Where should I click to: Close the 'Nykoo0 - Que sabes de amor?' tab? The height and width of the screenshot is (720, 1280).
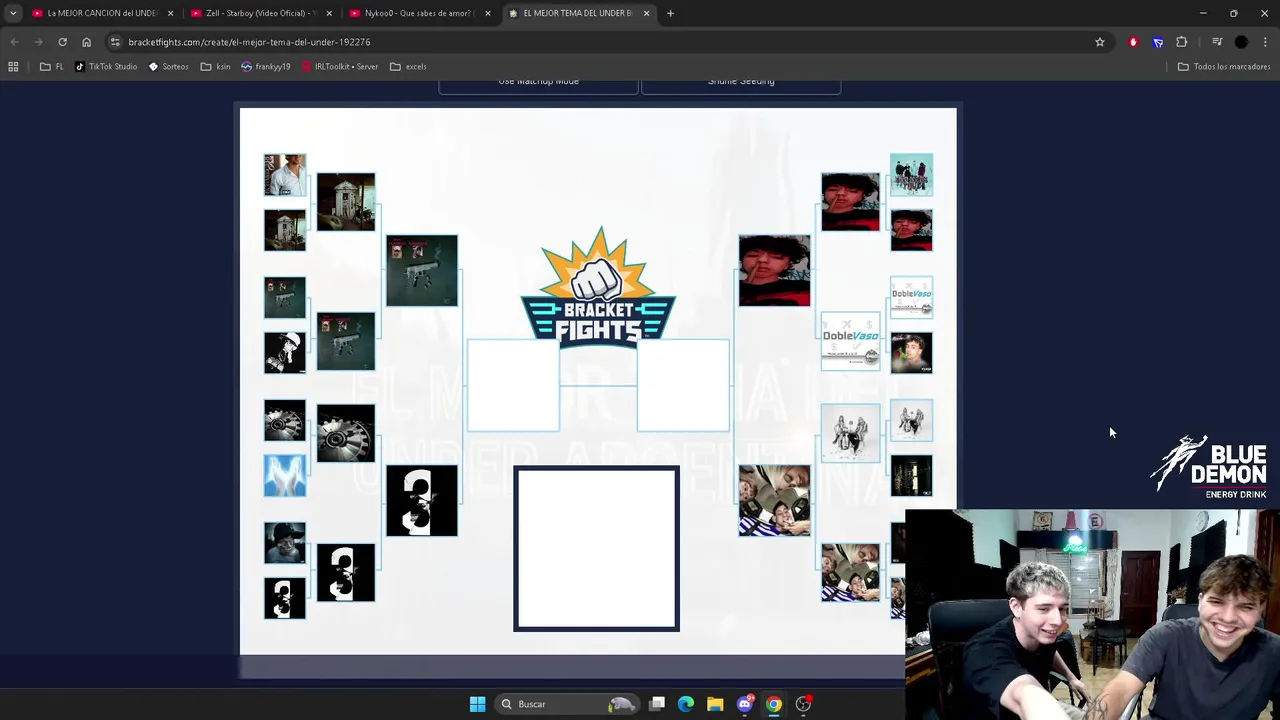488,13
